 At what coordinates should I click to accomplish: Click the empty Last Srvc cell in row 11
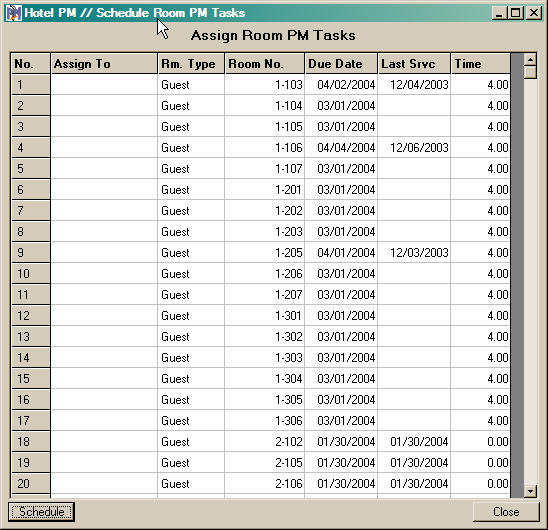[414, 294]
